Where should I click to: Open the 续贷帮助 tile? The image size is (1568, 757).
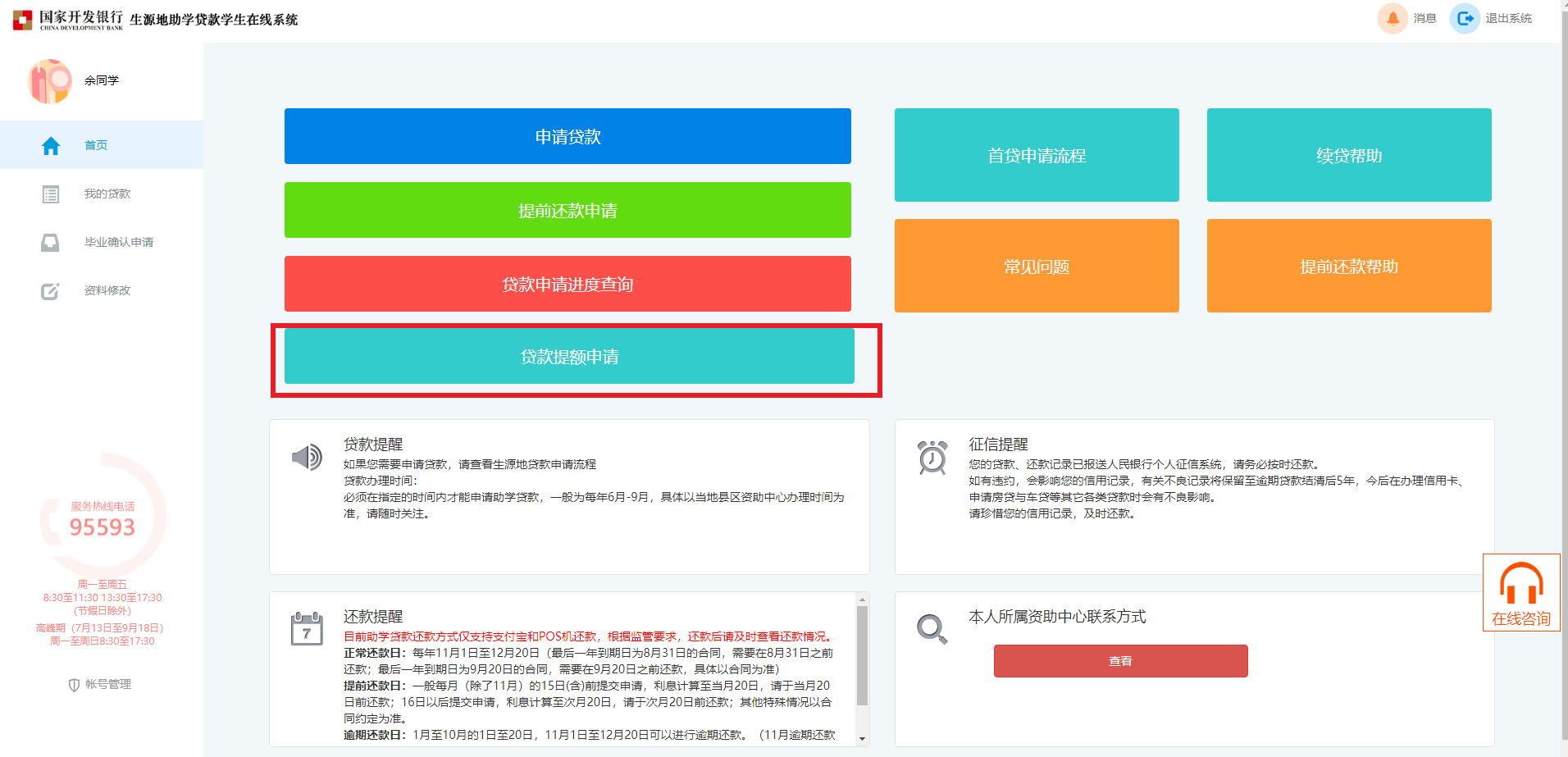[x=1349, y=155]
